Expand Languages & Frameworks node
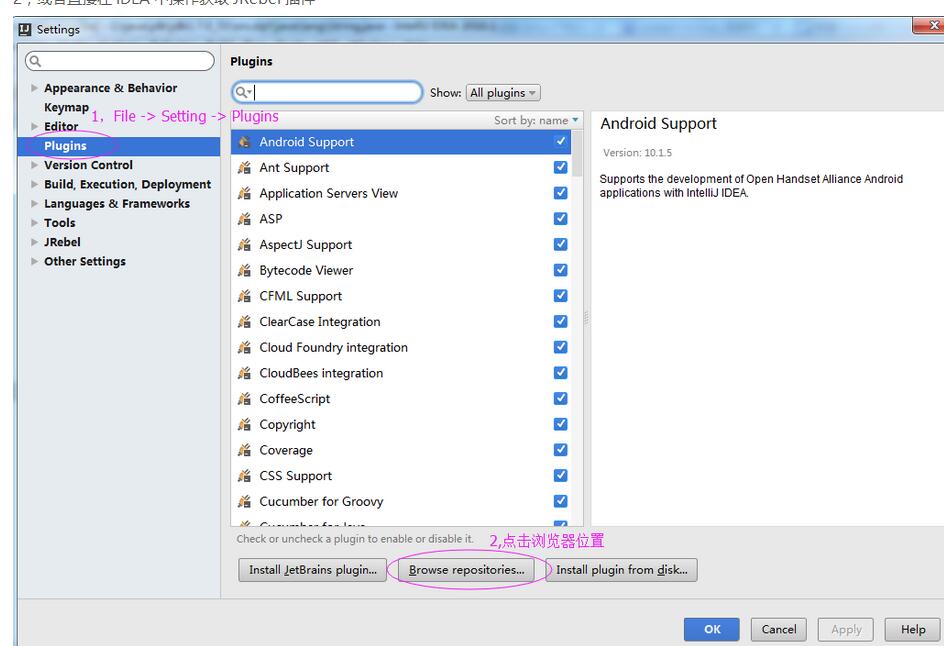 coord(34,203)
